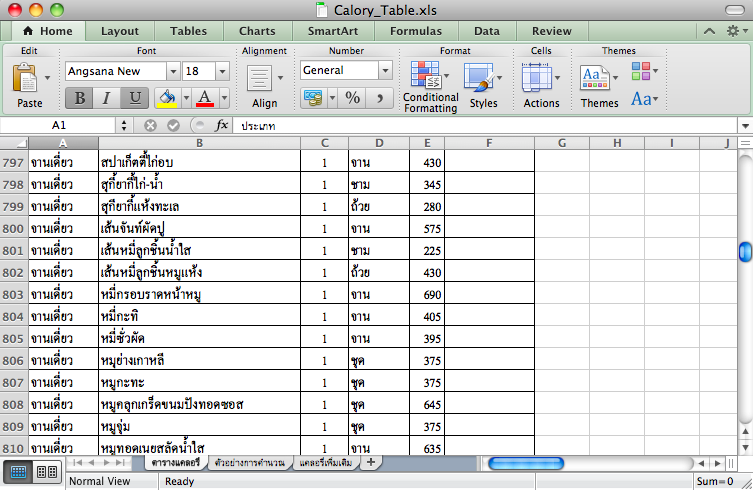Open the font color dropdown arrow
This screenshot has height=490, width=753.
click(224, 98)
